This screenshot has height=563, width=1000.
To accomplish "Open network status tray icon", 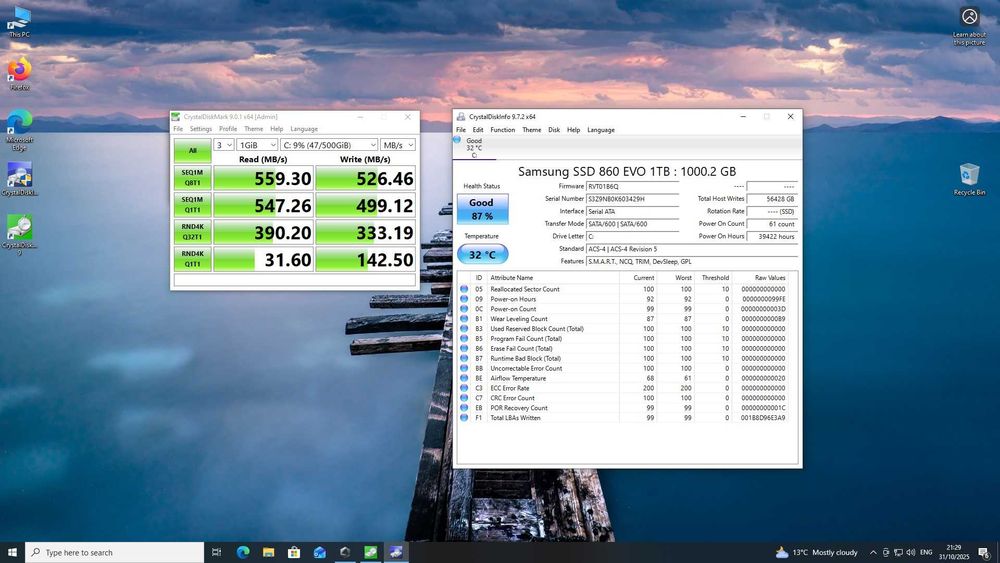I will [x=898, y=552].
